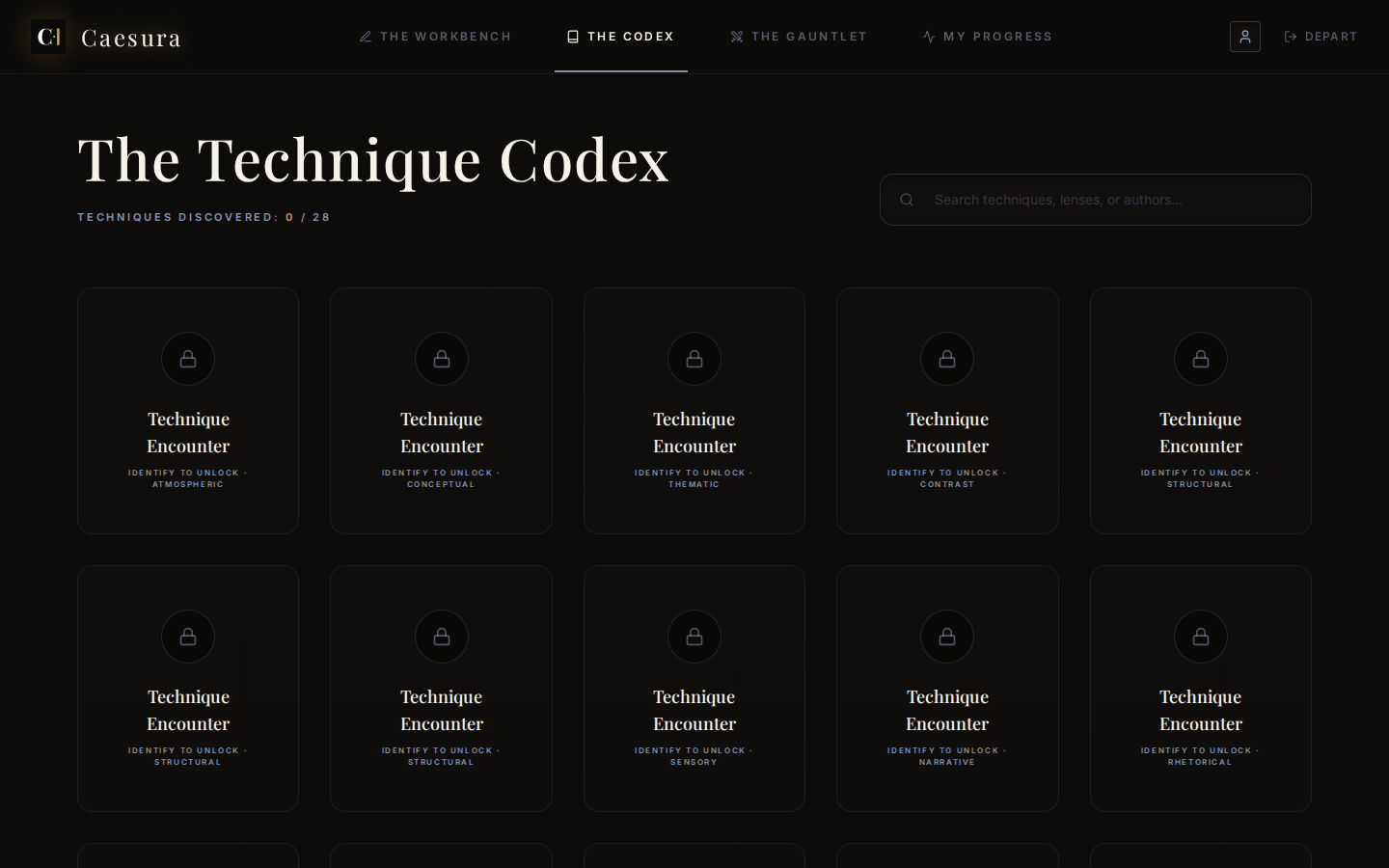Click the Caesura logo icon

[x=48, y=37]
